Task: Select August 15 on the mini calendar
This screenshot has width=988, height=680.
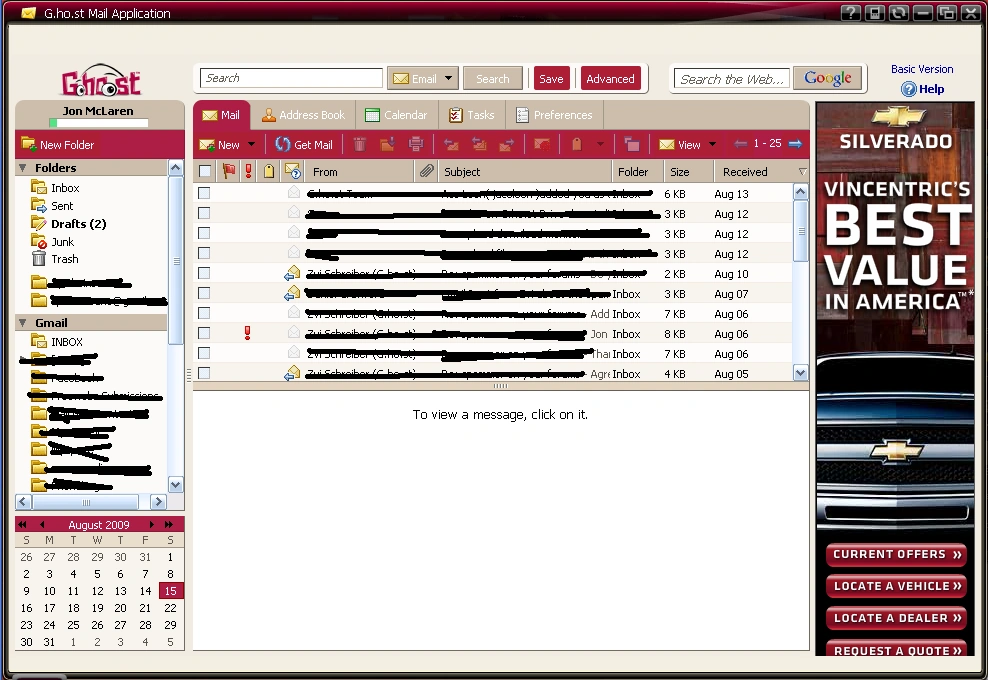Action: (170, 590)
